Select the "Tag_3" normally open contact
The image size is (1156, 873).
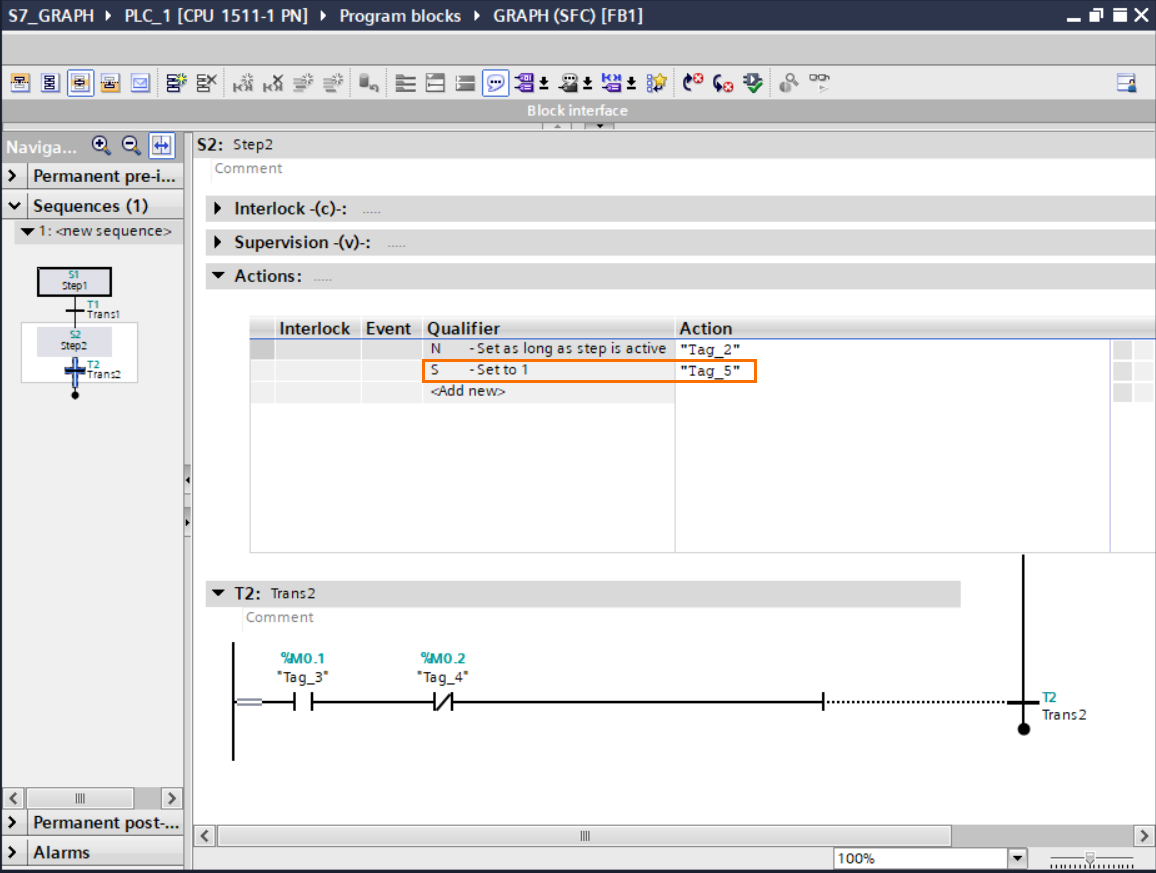pos(303,703)
